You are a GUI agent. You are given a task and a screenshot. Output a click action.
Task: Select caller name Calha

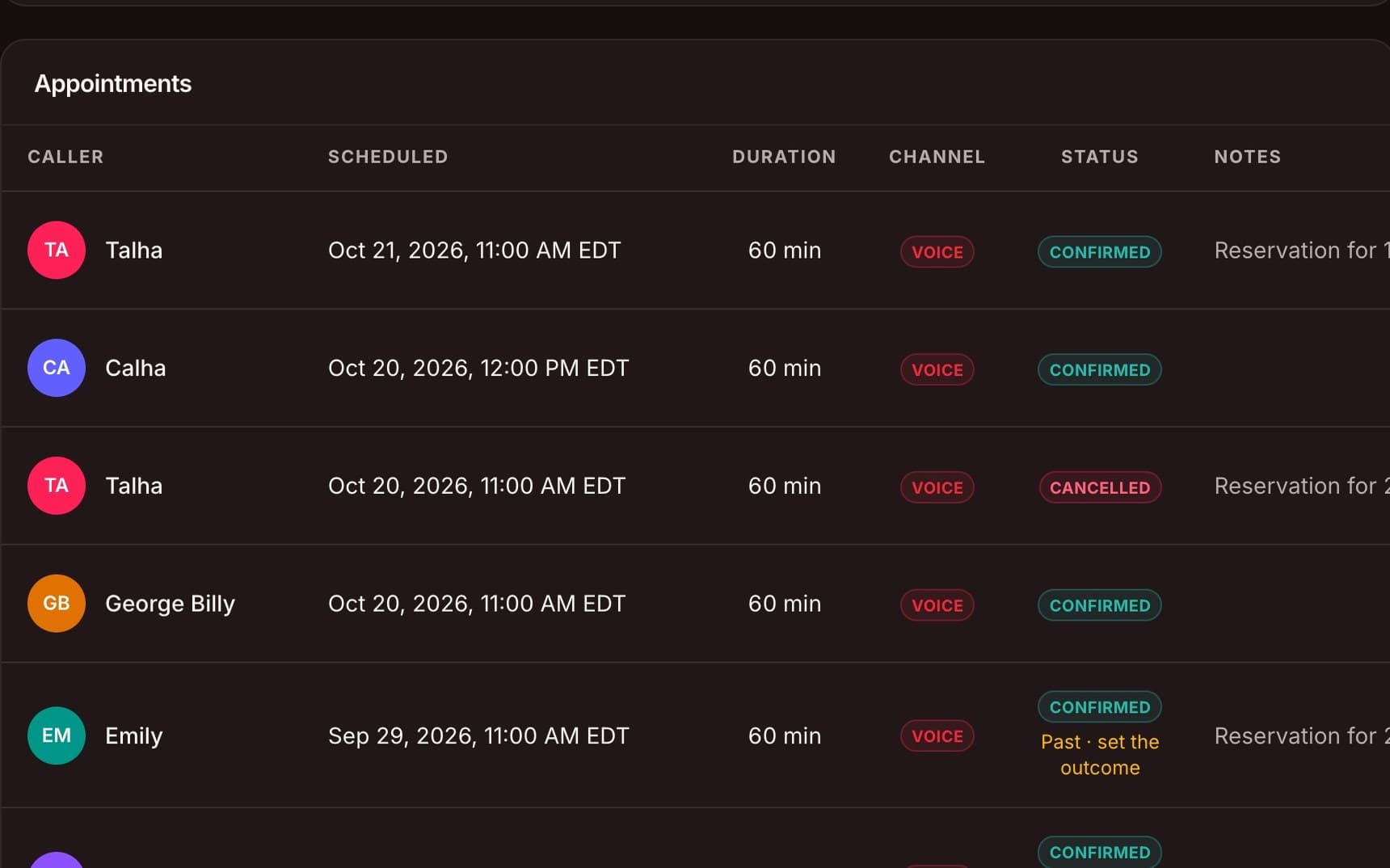[x=136, y=368]
